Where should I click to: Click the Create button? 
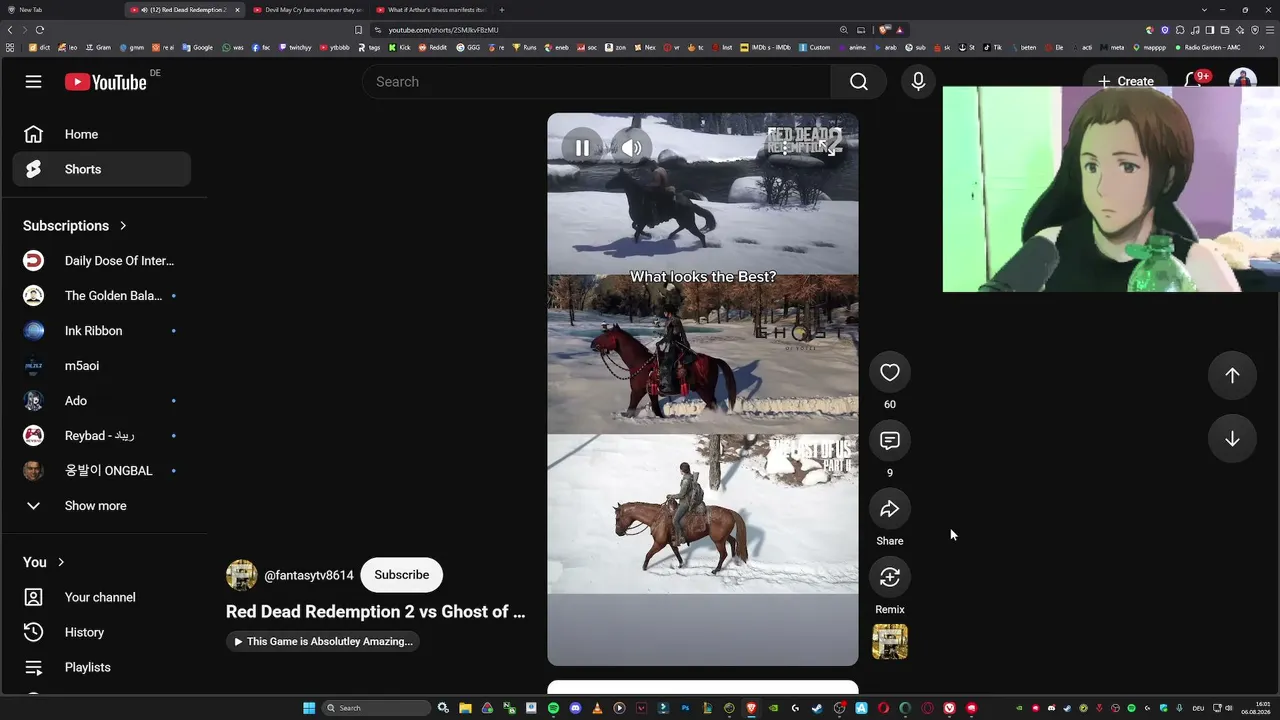click(x=1125, y=81)
